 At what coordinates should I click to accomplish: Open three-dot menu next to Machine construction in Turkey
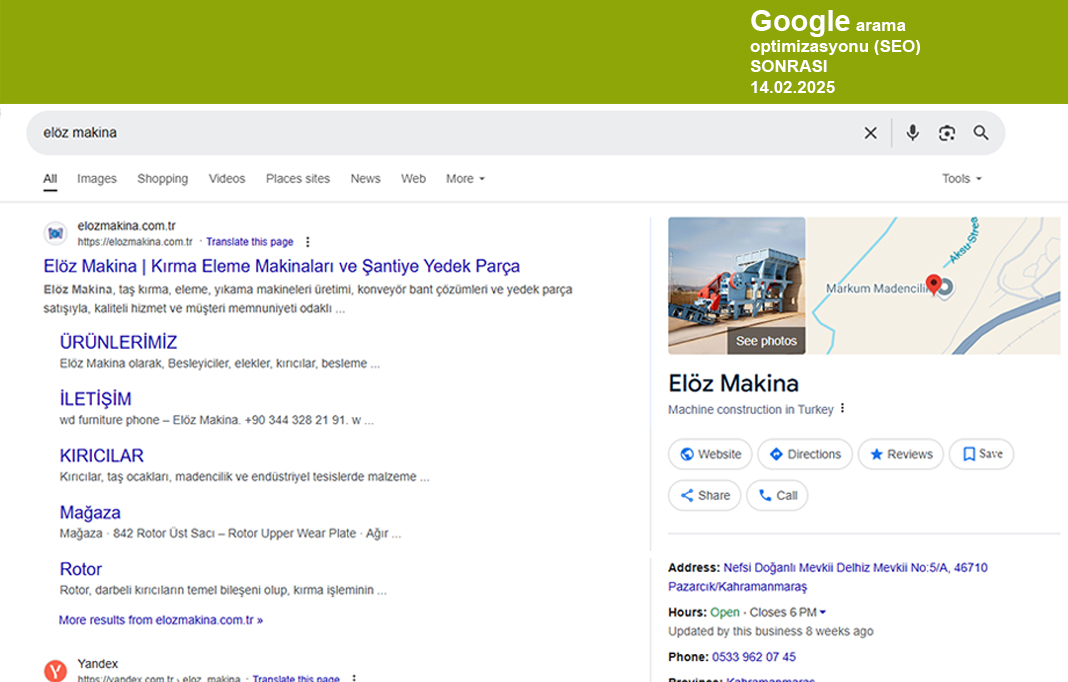point(843,408)
